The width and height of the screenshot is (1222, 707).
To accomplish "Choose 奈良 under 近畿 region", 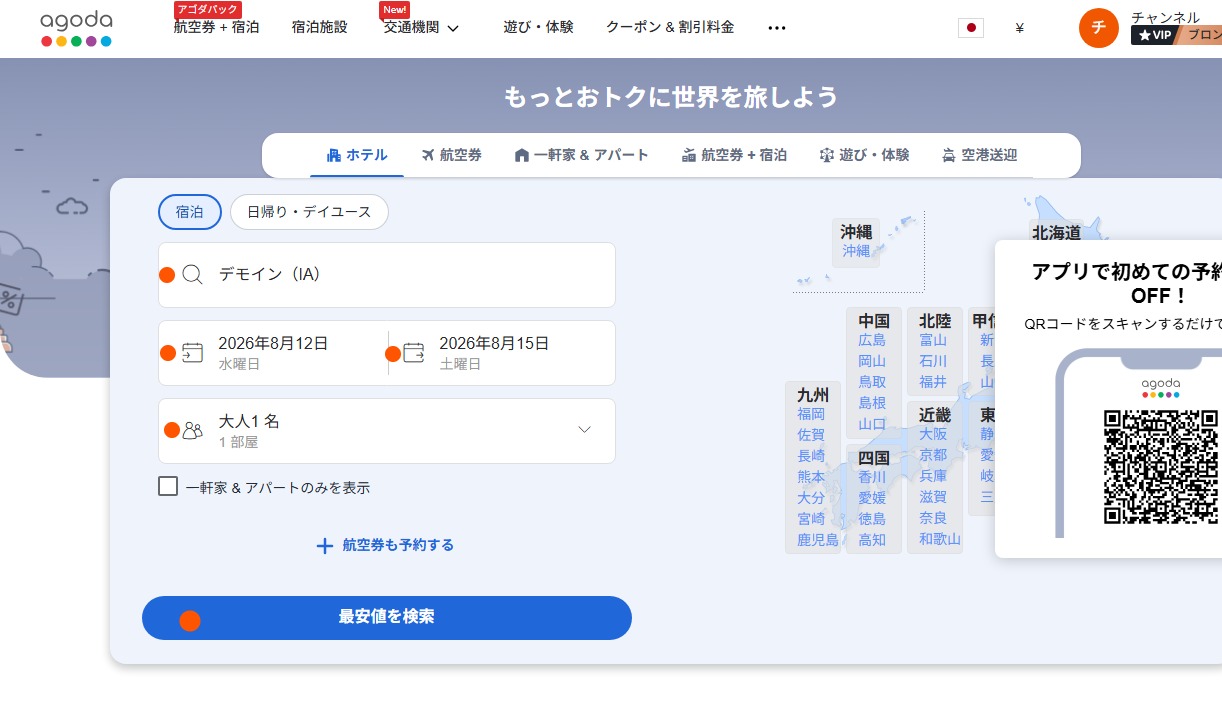I will pos(933,518).
